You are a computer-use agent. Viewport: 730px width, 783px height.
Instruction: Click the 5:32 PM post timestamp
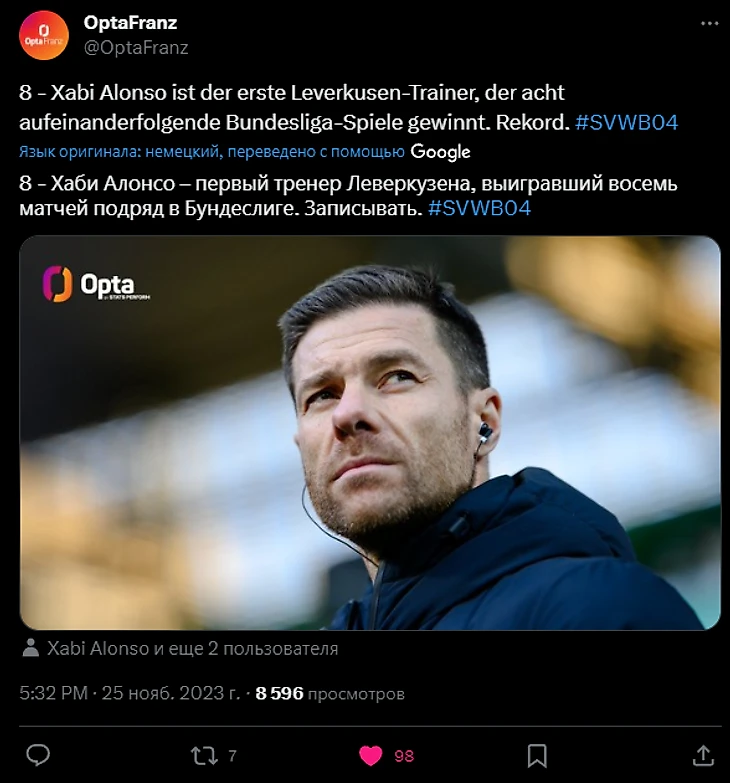click(x=54, y=693)
